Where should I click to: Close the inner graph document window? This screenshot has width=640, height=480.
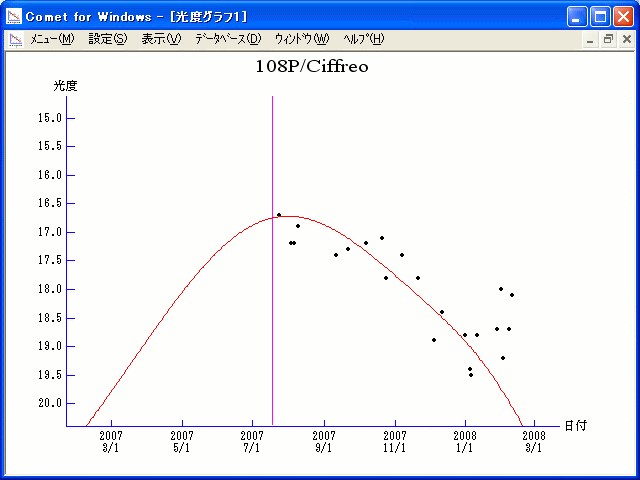coord(626,39)
